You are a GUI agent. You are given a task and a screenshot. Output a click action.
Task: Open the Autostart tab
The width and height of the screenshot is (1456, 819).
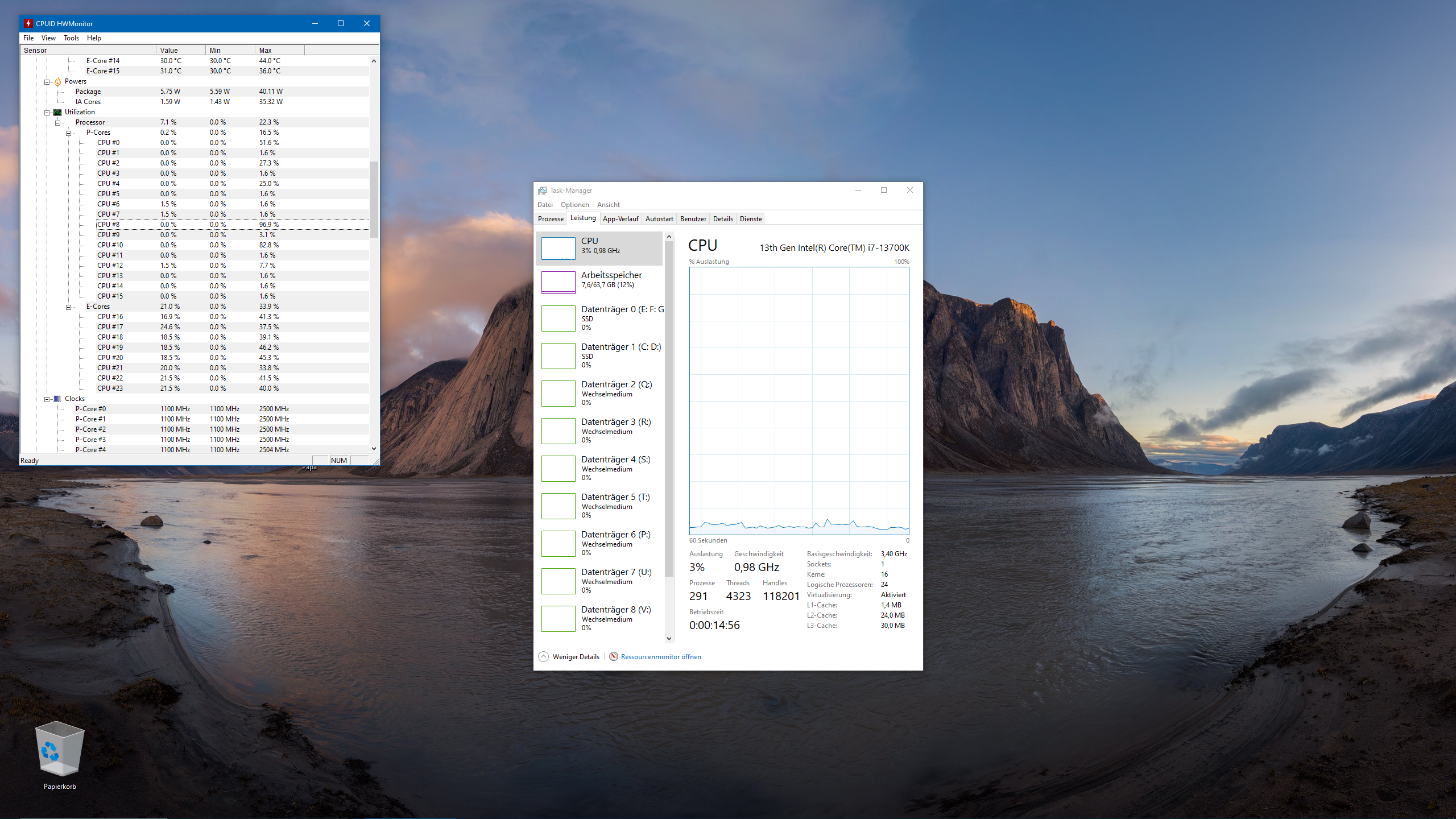(659, 219)
